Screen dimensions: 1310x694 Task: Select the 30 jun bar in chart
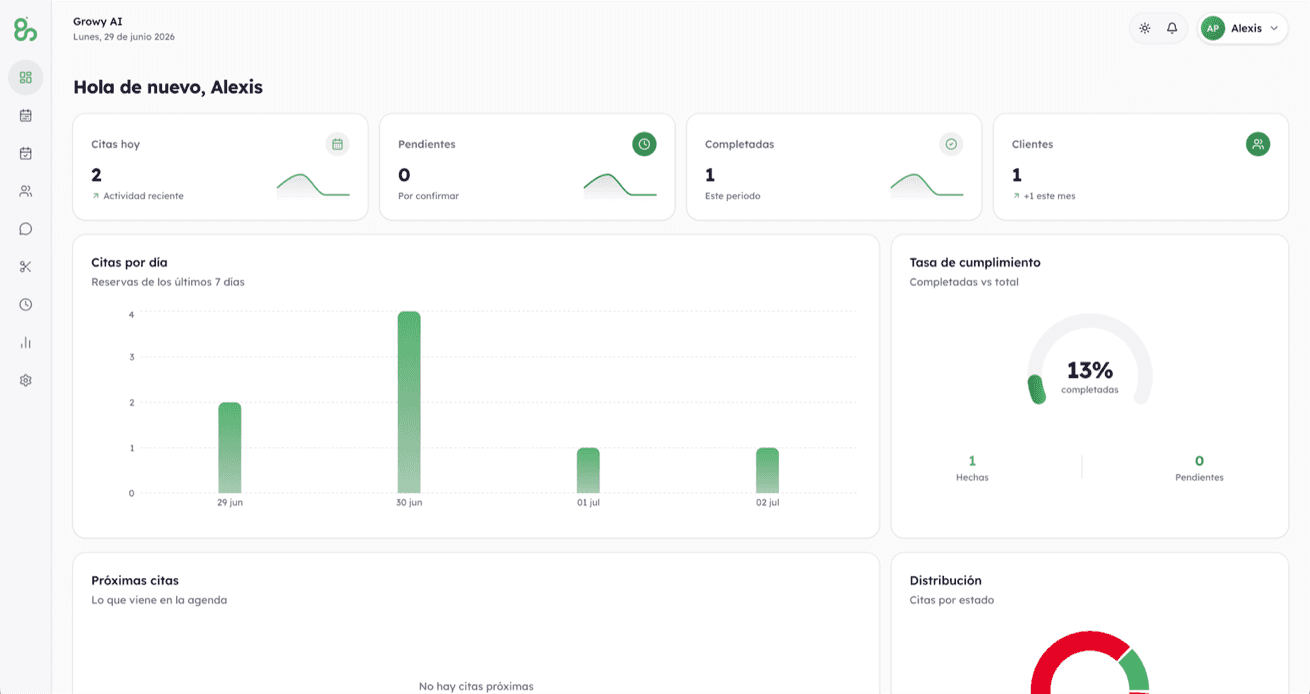click(409, 402)
